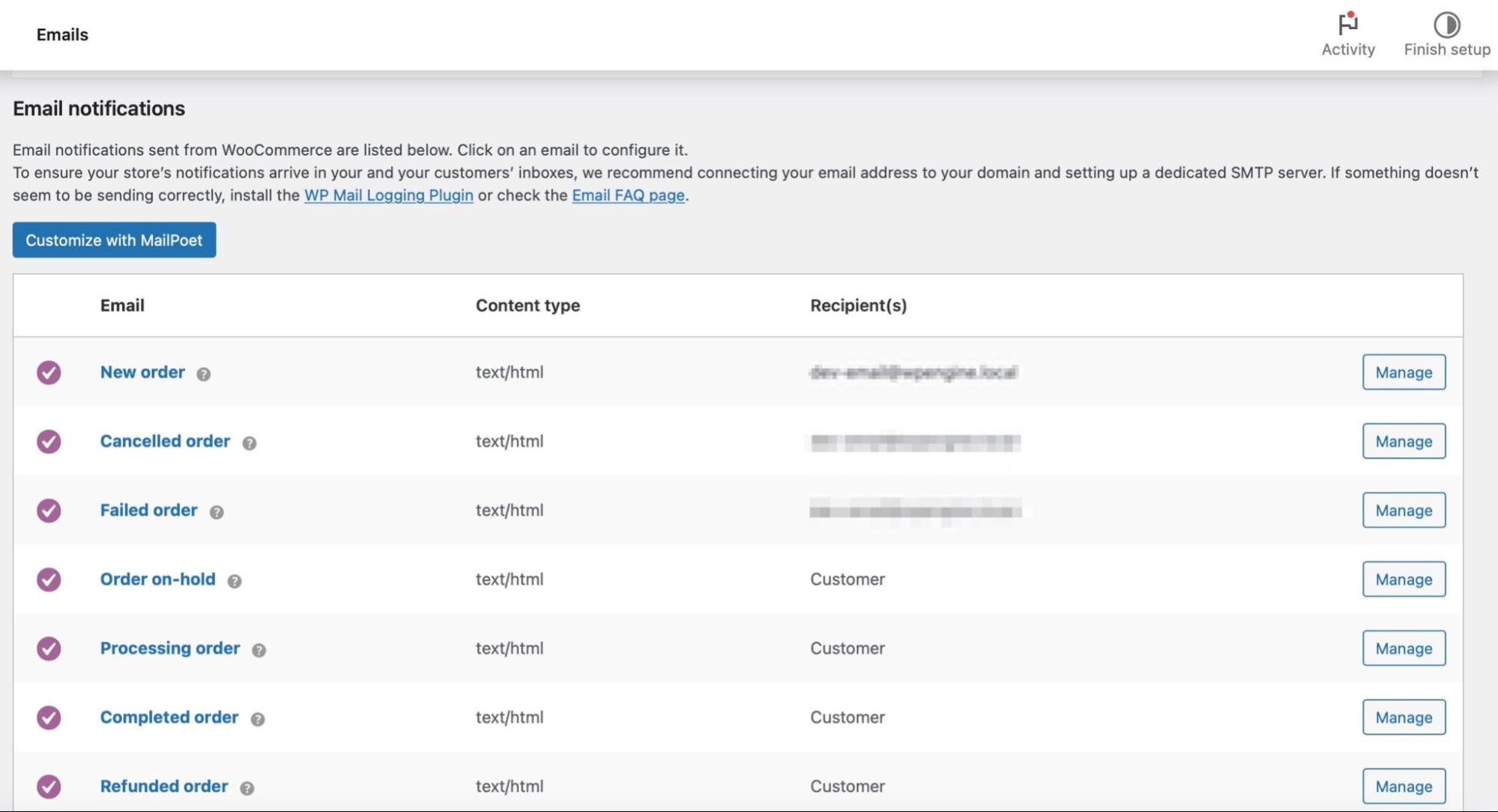Select the Emails tab
The width and height of the screenshot is (1498, 812).
point(62,34)
